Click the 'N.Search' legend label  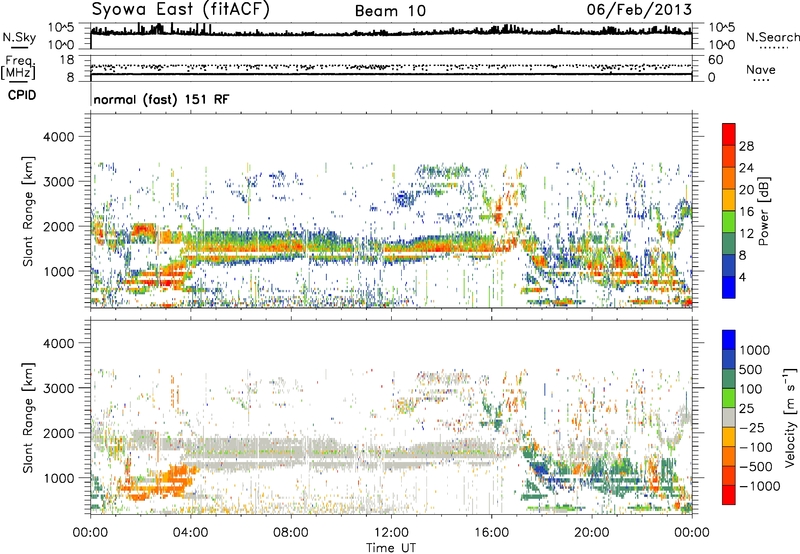(x=773, y=37)
